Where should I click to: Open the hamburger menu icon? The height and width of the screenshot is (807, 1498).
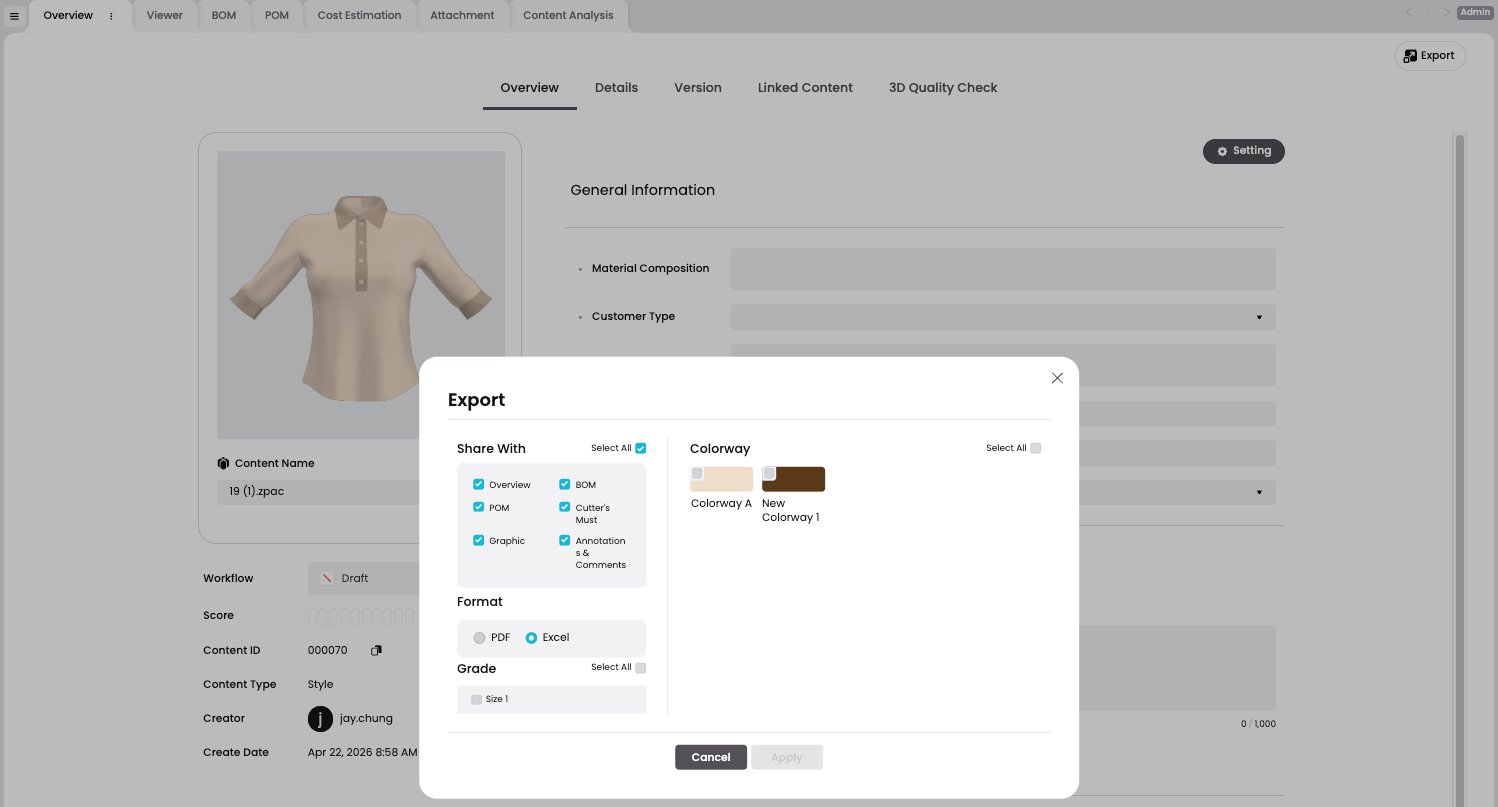14,16
